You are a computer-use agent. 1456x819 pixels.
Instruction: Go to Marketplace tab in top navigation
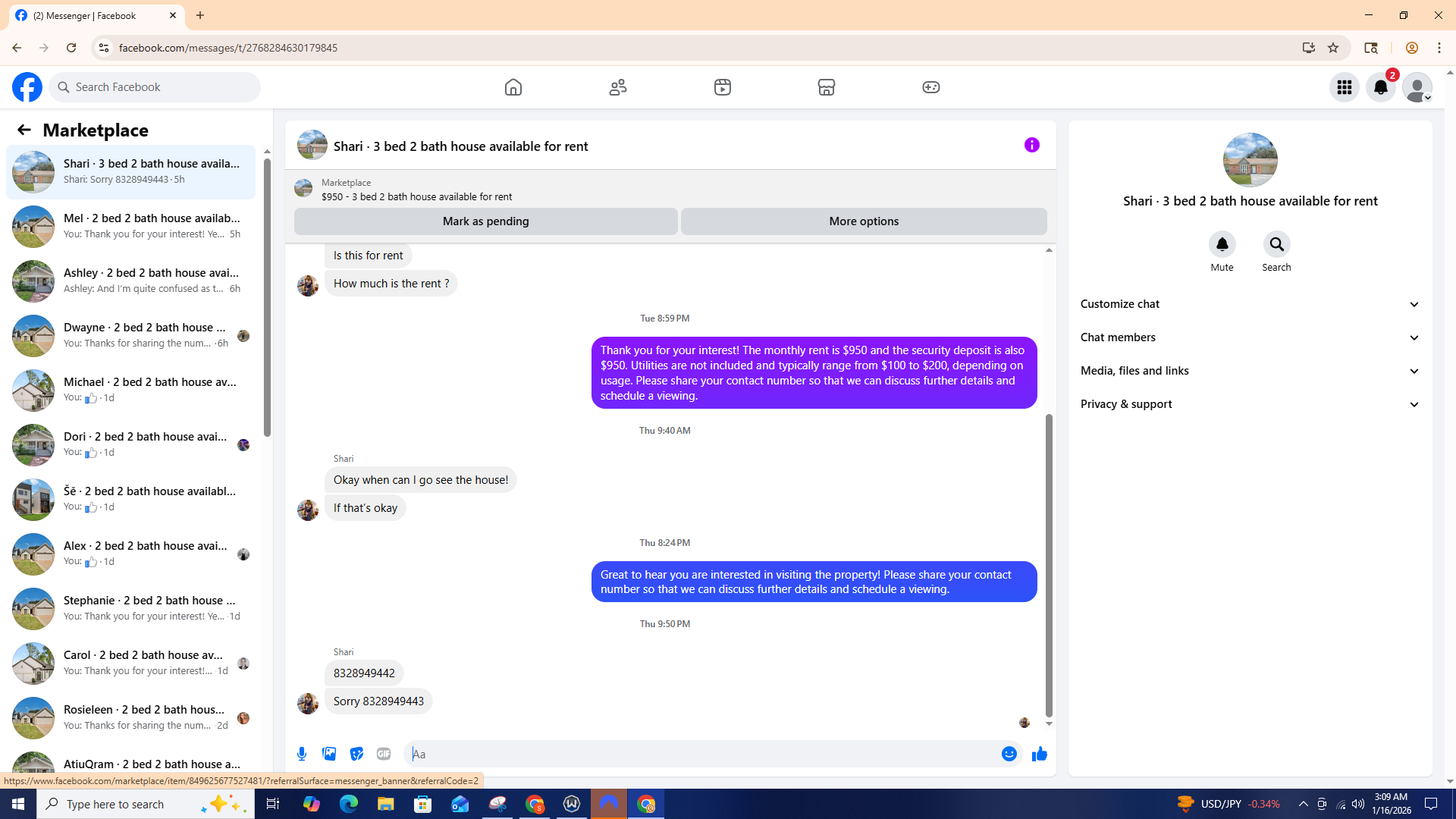tap(826, 87)
